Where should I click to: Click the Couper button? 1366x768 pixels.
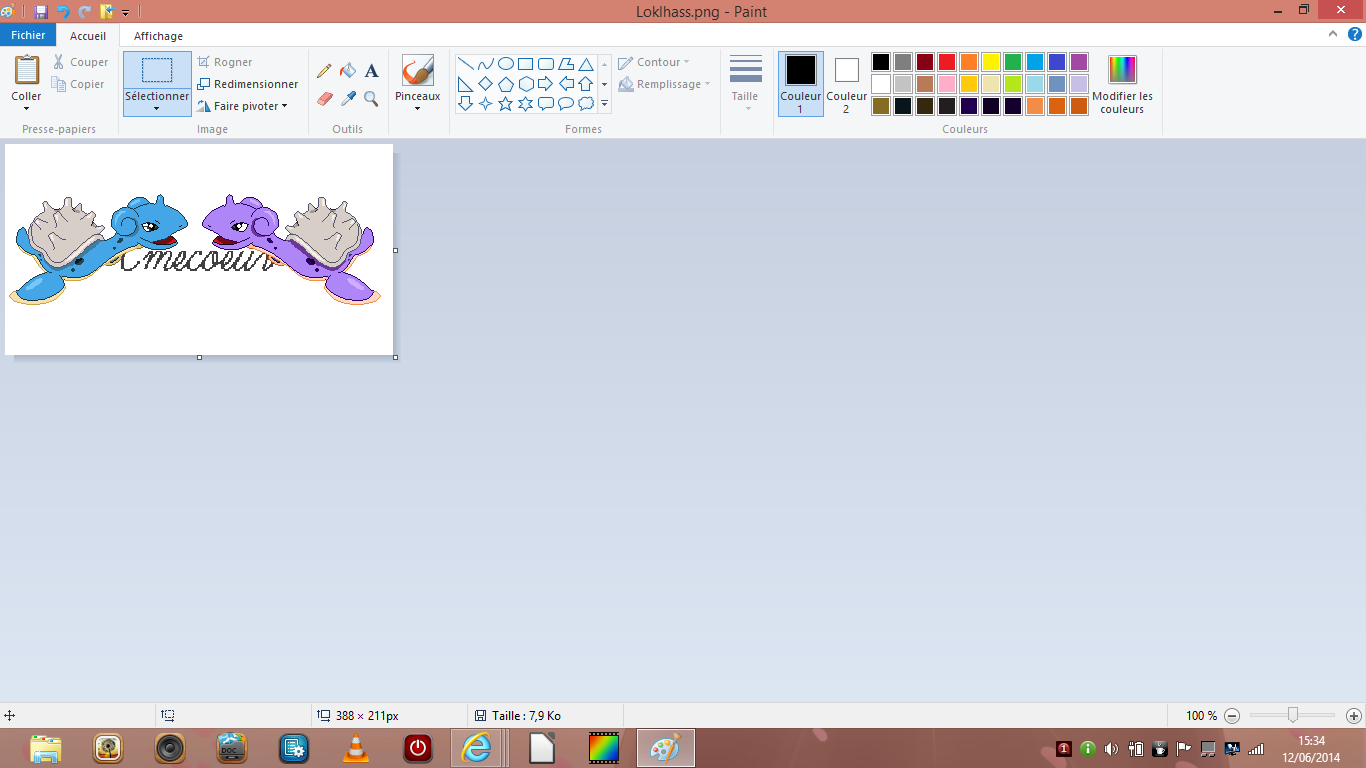click(81, 62)
